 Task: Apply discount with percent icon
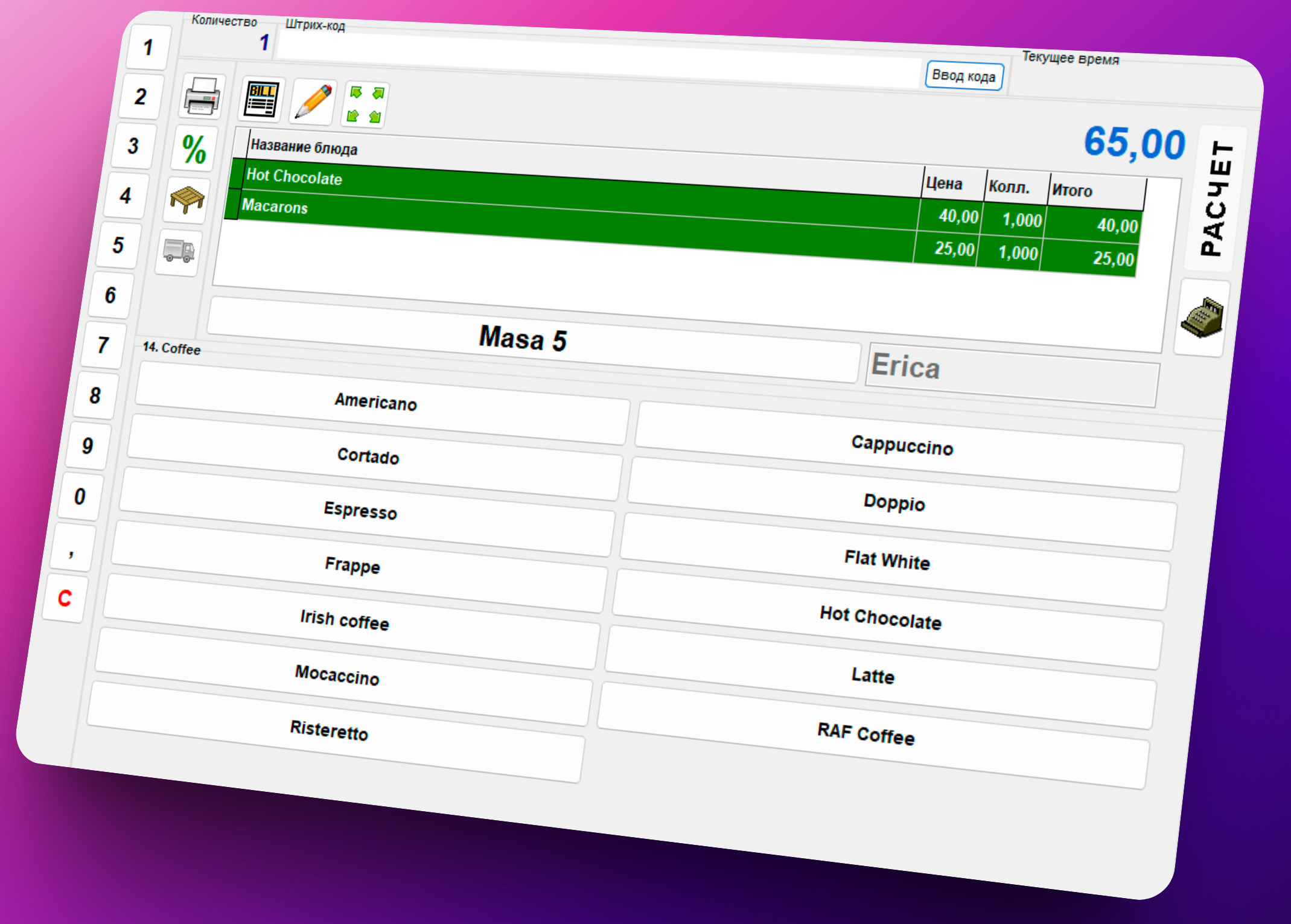point(194,149)
